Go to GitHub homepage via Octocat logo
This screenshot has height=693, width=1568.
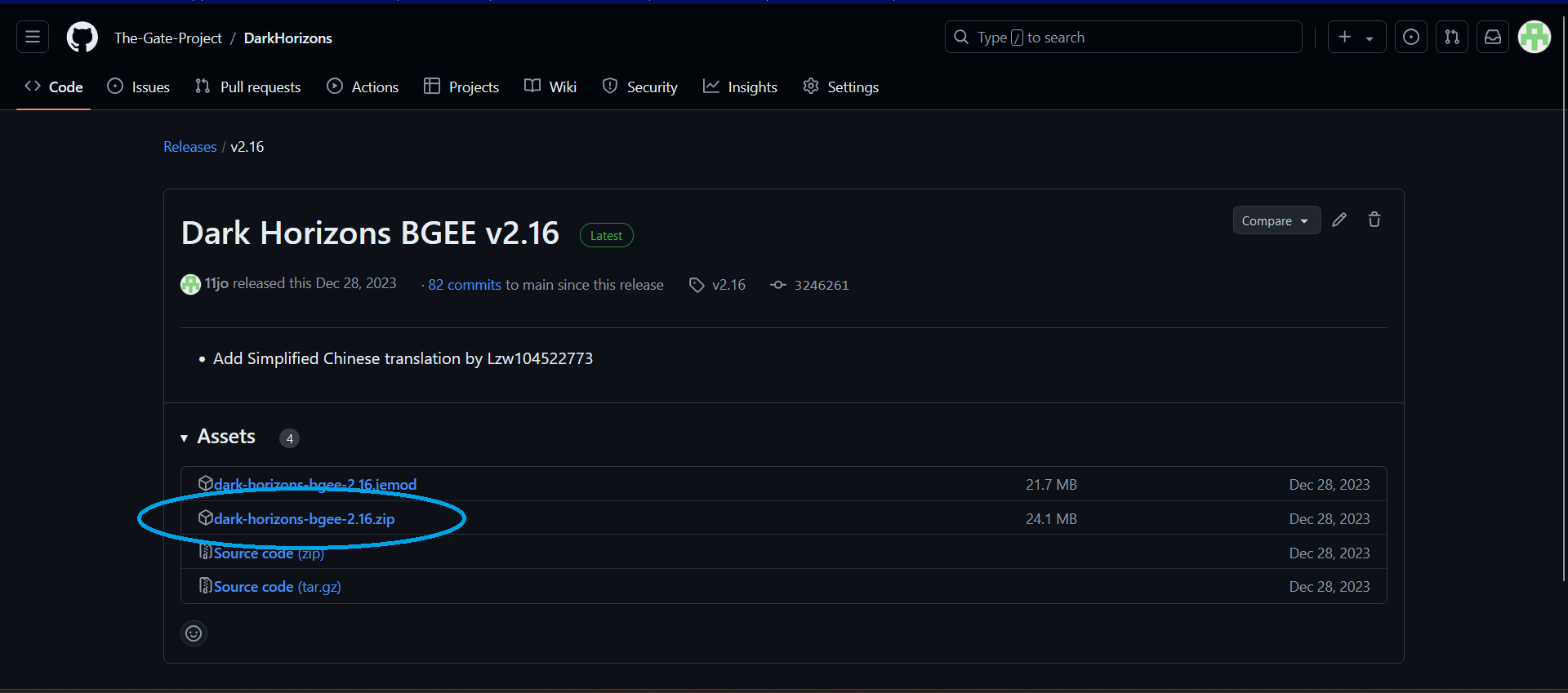pos(82,38)
